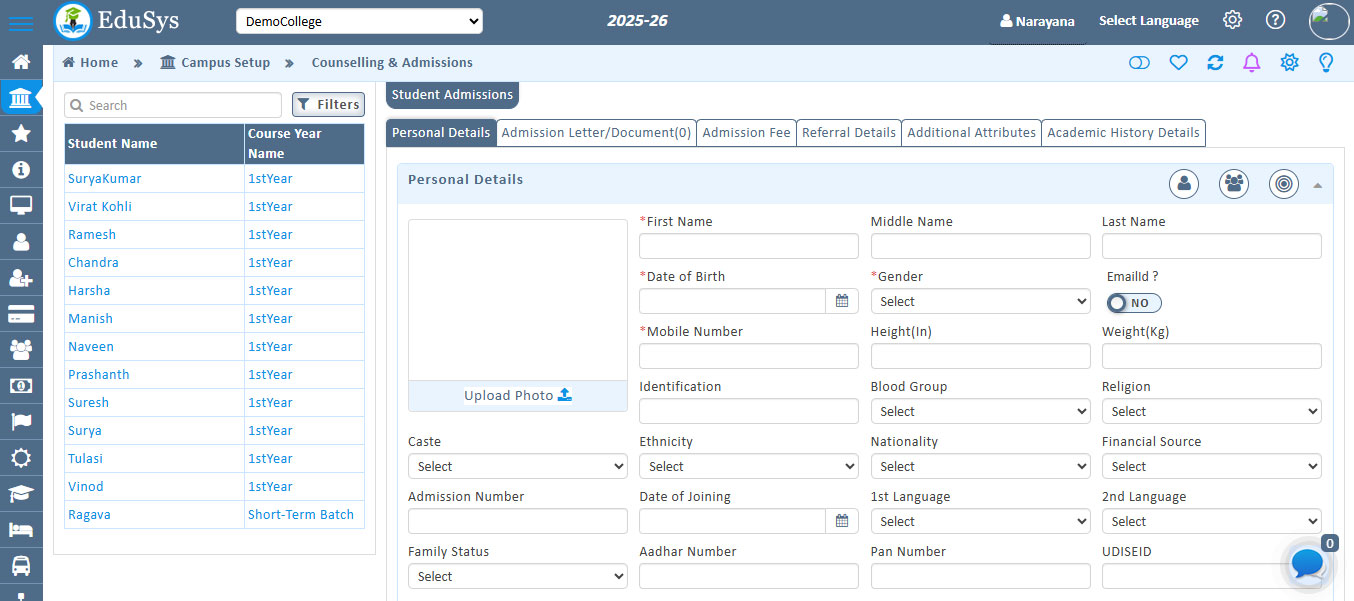1354x601 pixels.
Task: Select student Virat Kohli from list
Action: point(100,207)
